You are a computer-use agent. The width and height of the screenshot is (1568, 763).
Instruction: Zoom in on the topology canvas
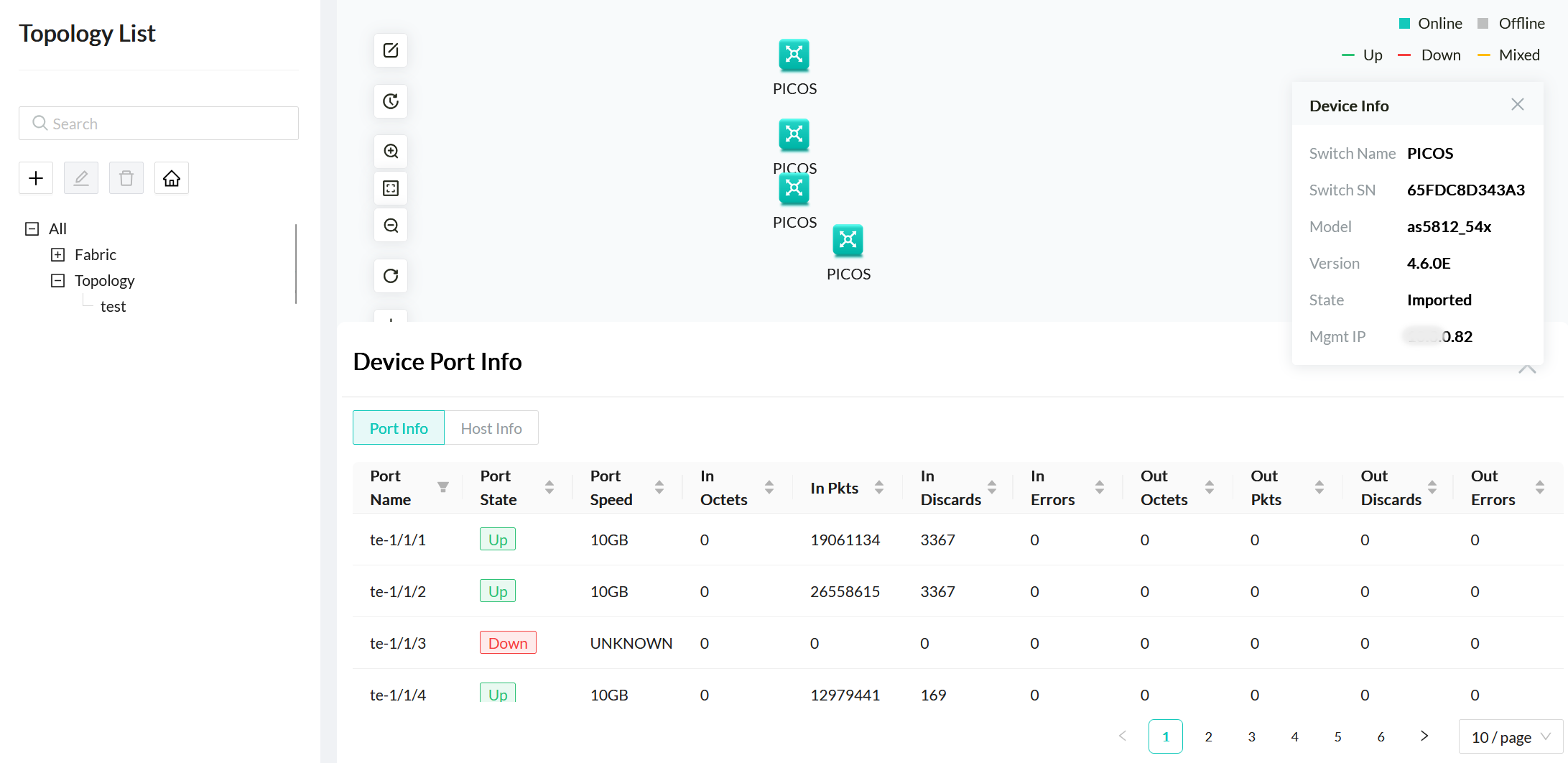pyautogui.click(x=391, y=152)
